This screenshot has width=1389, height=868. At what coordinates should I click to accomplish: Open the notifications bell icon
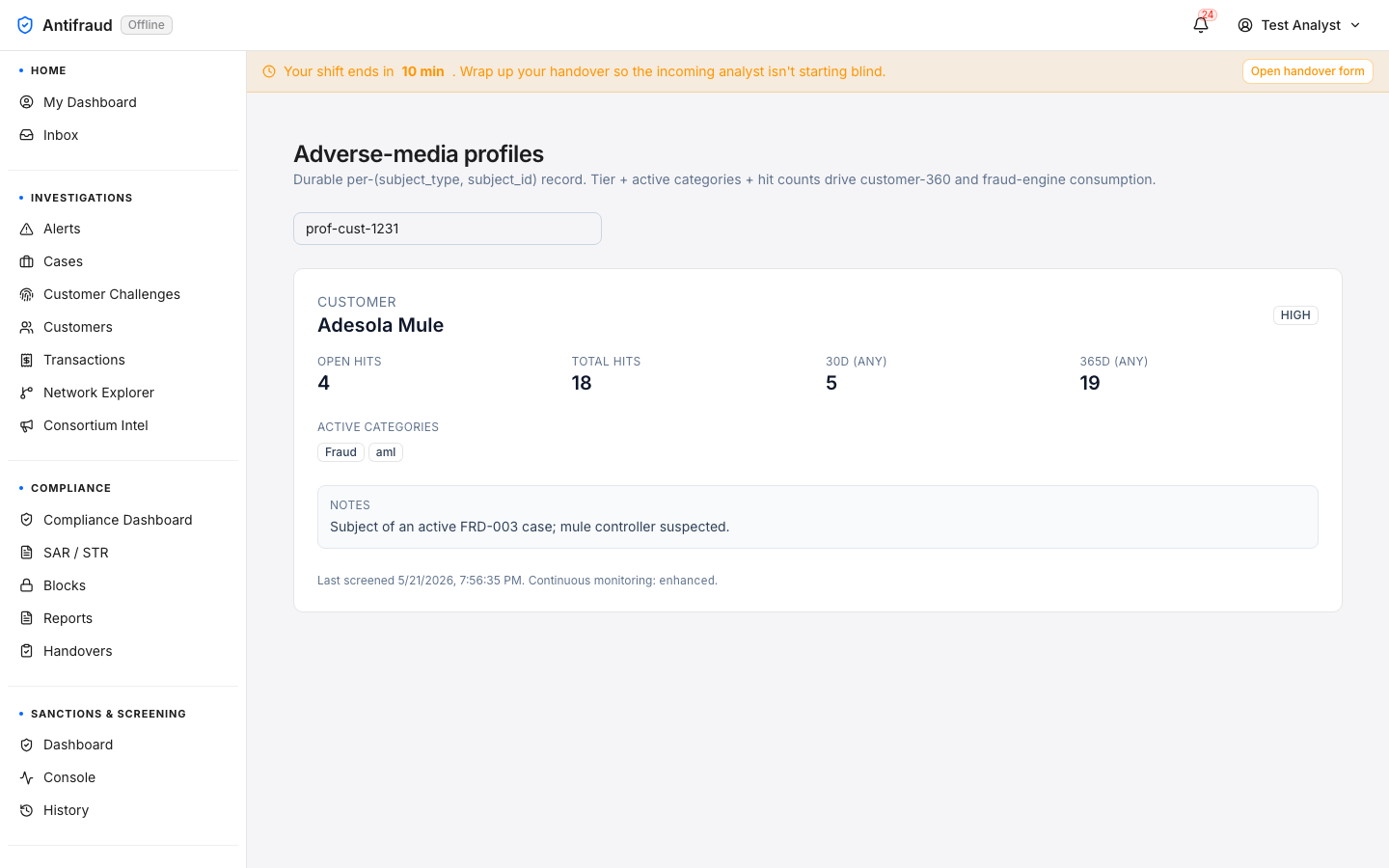[1201, 25]
